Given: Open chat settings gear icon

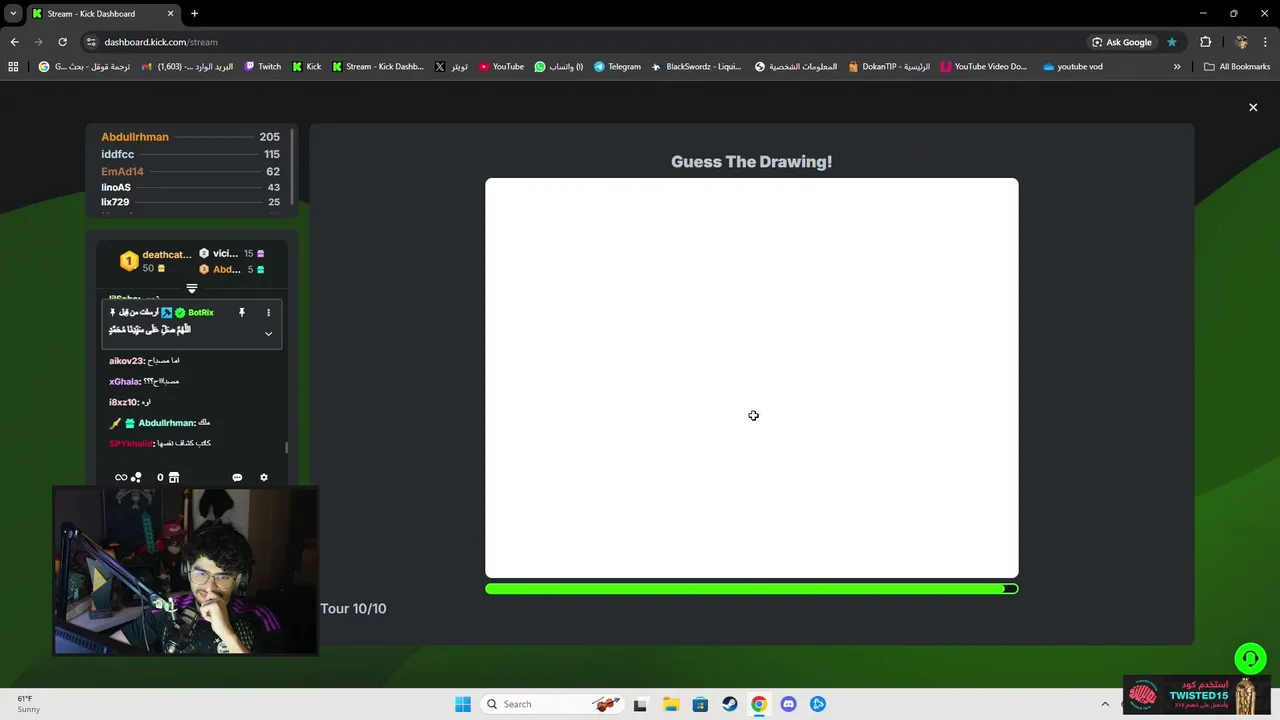Looking at the screenshot, I should (264, 478).
